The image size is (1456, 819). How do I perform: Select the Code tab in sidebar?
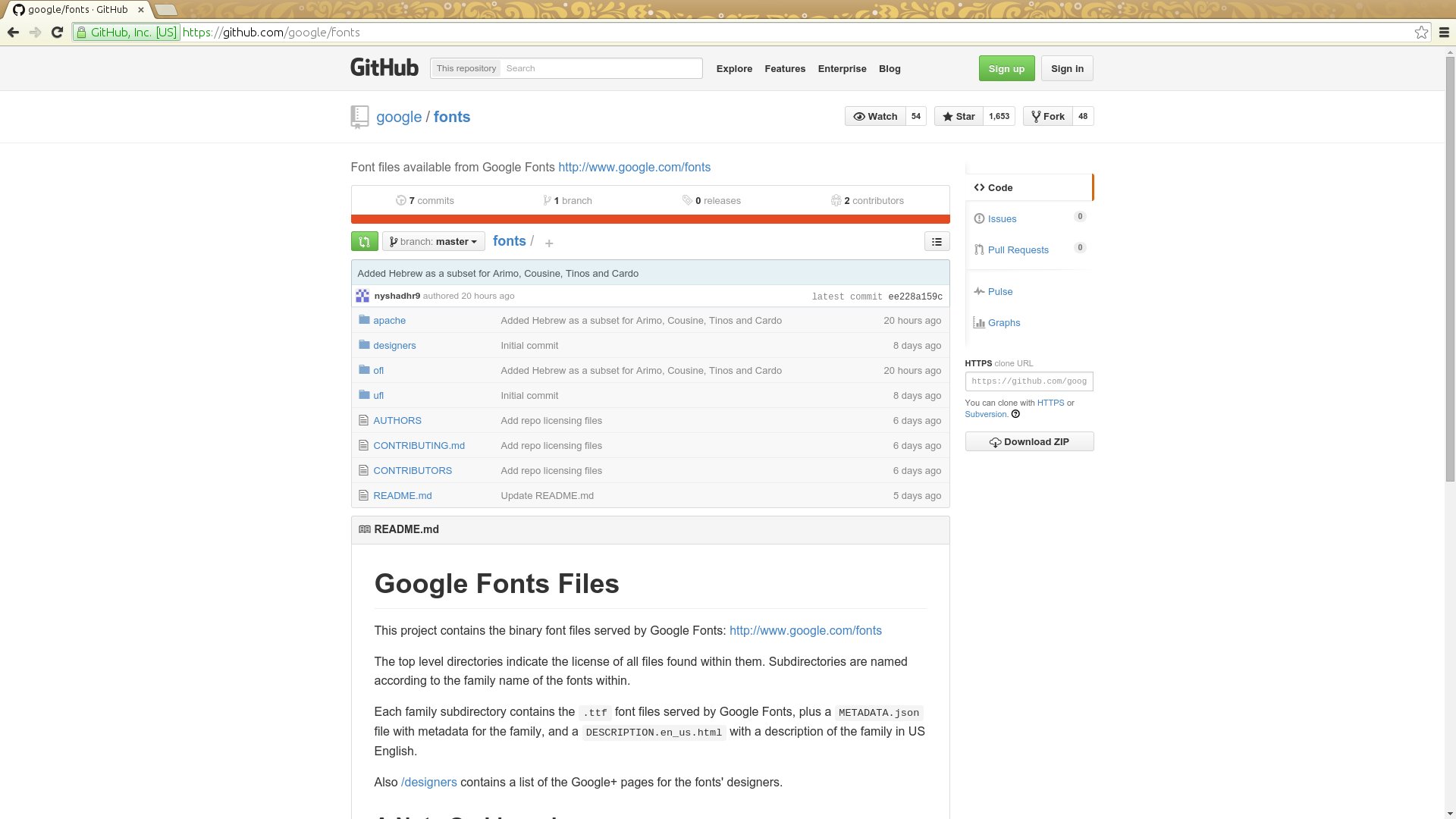click(1029, 187)
